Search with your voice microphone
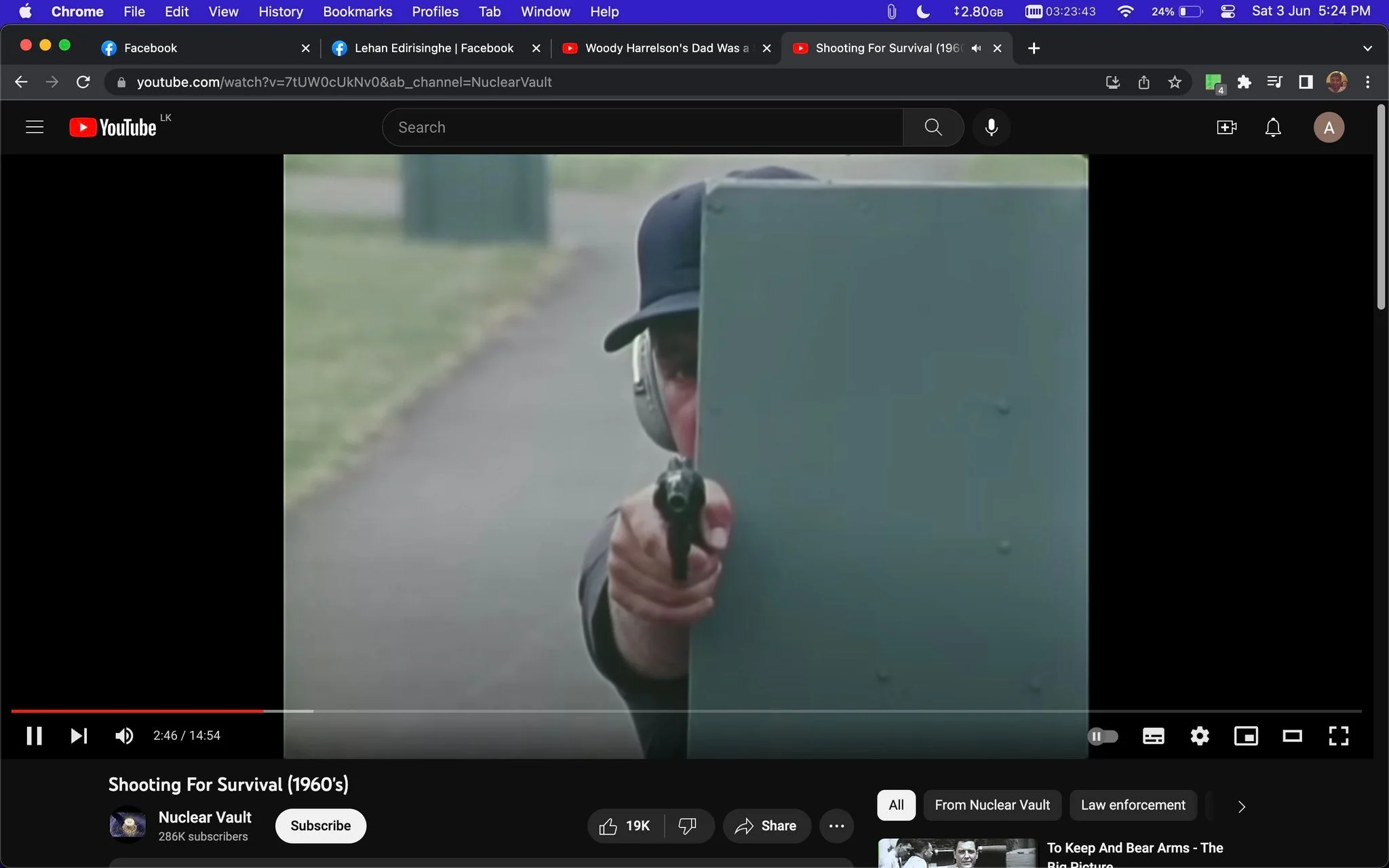Screen dimensions: 1389x868 point(991,127)
